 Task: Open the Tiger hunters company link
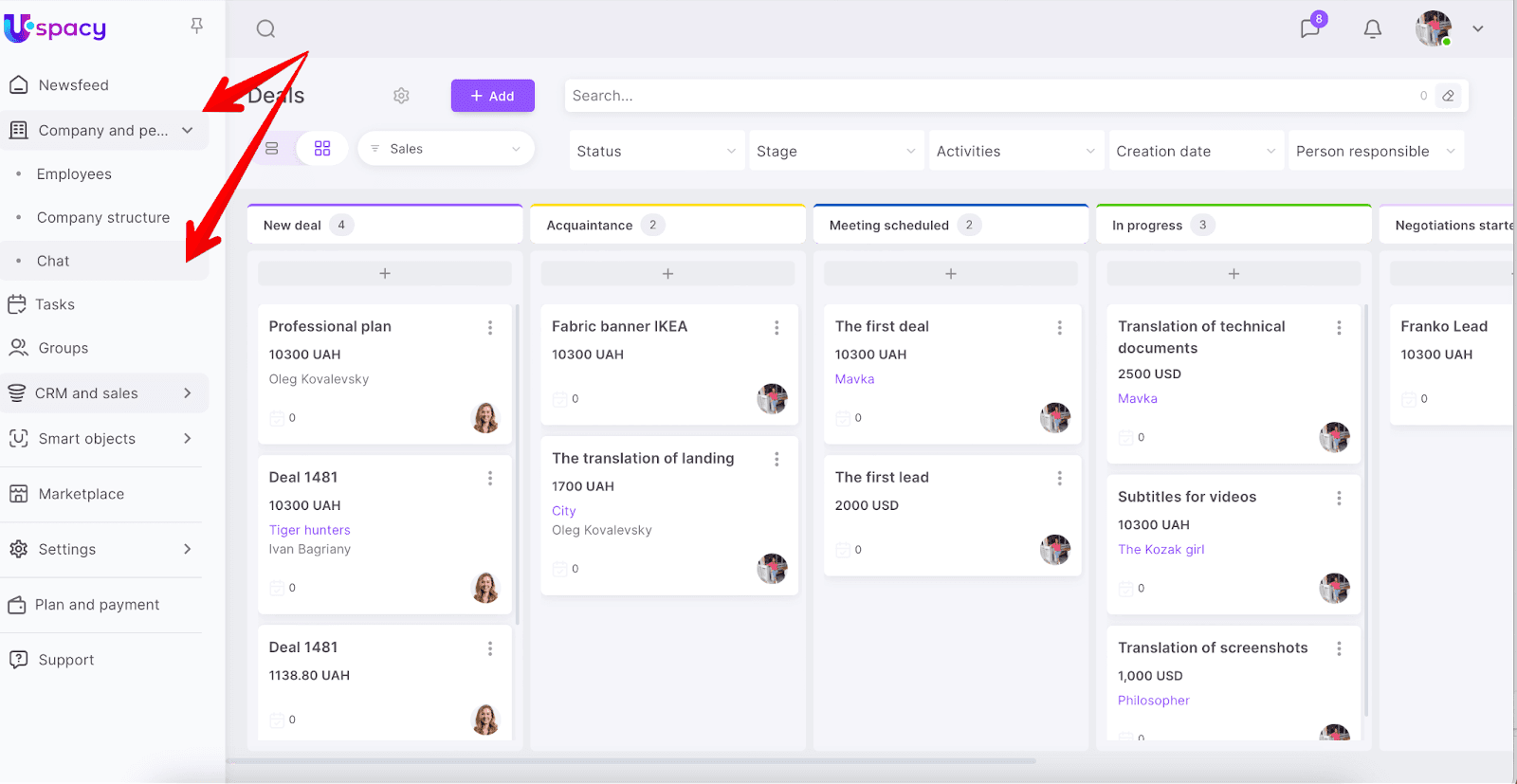click(309, 530)
